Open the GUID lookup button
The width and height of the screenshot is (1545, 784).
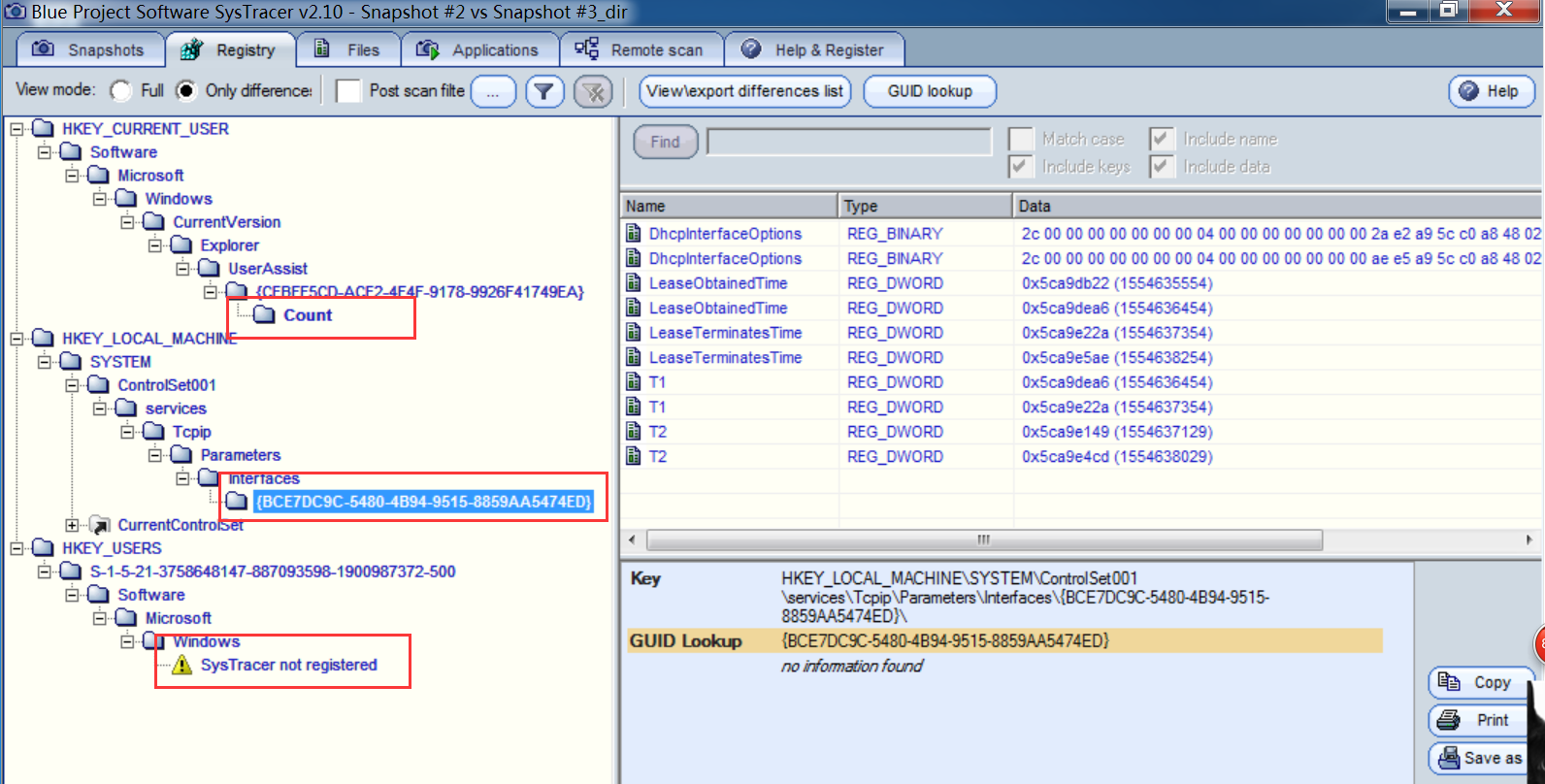tap(930, 91)
